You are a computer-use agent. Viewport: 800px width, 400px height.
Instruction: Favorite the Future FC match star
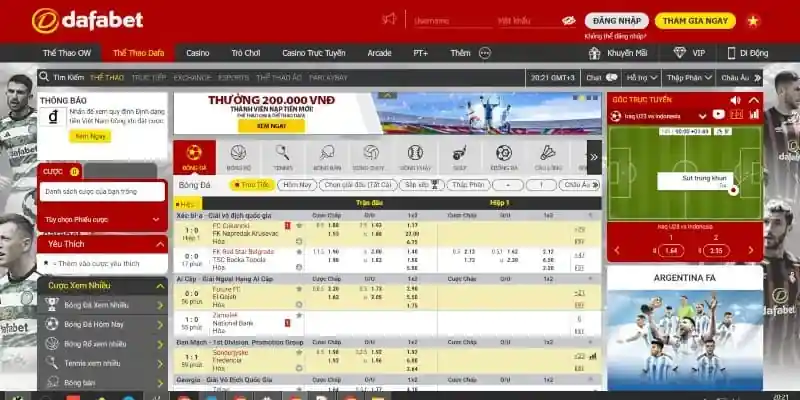[299, 289]
